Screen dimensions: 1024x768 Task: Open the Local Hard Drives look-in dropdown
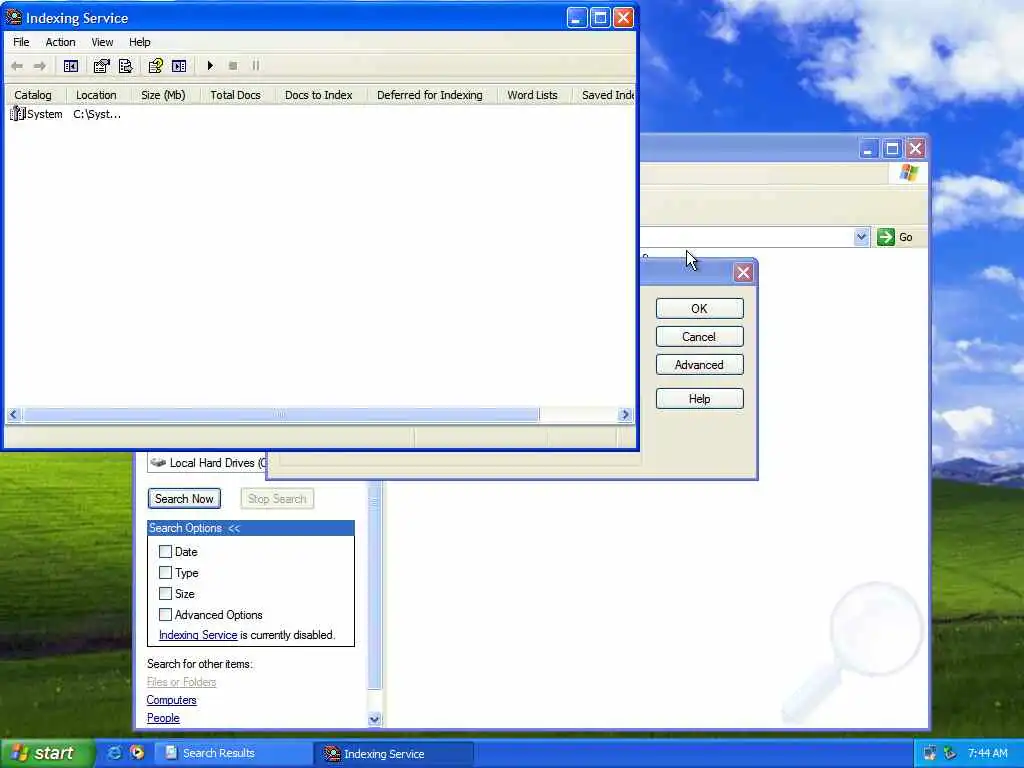pyautogui.click(x=208, y=462)
